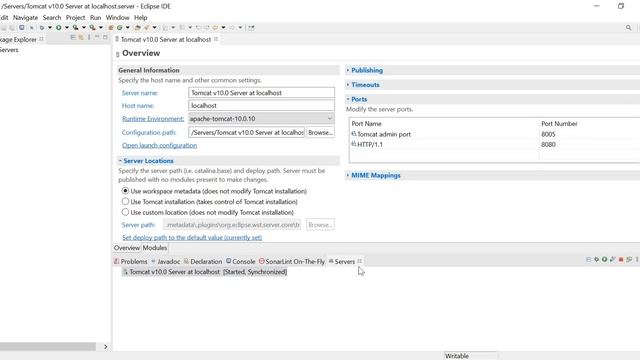Click the Open Search toolbar icon
This screenshot has width=640, height=360.
tap(147, 28)
